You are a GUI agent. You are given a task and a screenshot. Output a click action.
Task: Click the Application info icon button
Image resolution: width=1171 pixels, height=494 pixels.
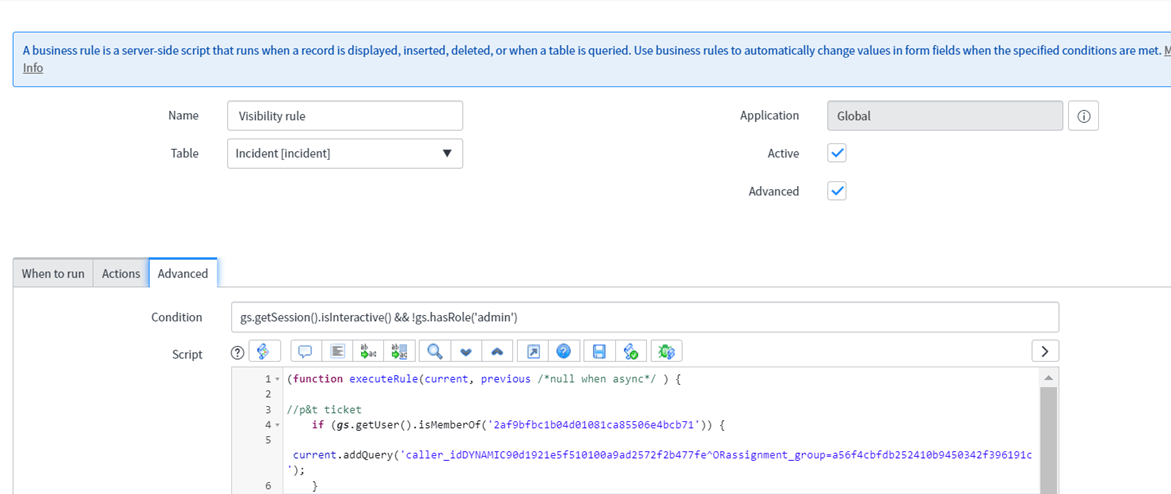1084,116
